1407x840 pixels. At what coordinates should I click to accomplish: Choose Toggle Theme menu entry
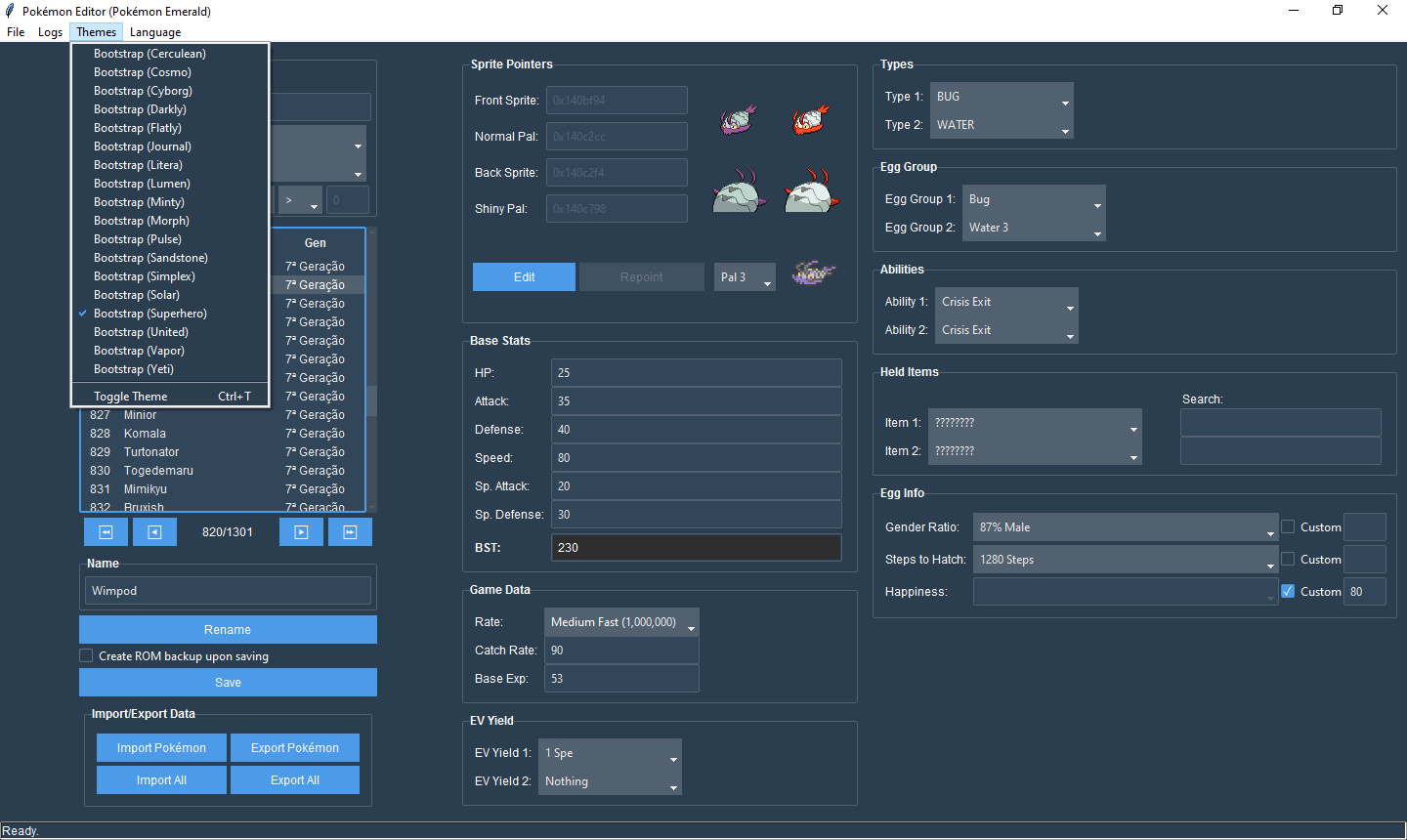131,397
